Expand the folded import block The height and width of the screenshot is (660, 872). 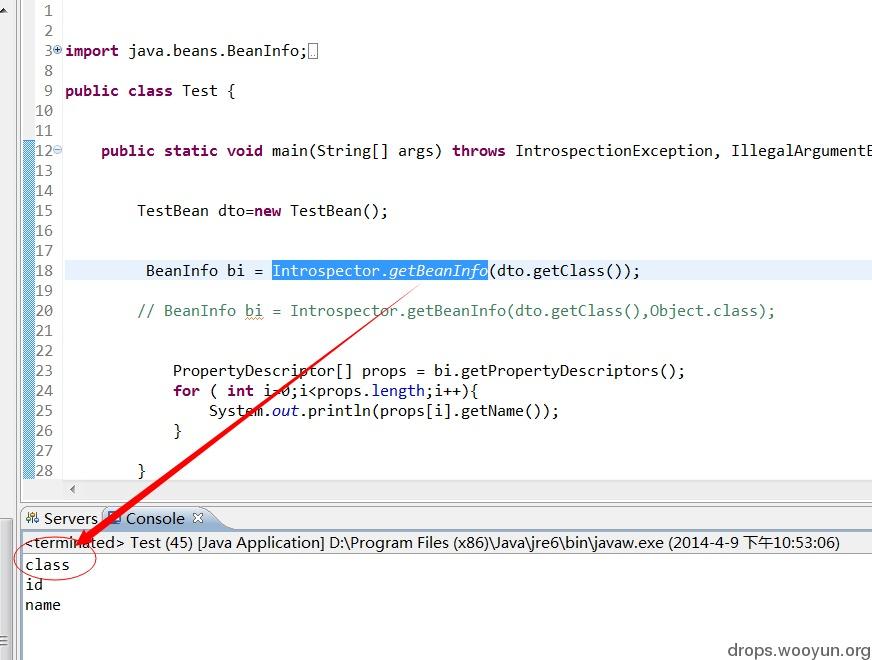[57, 50]
